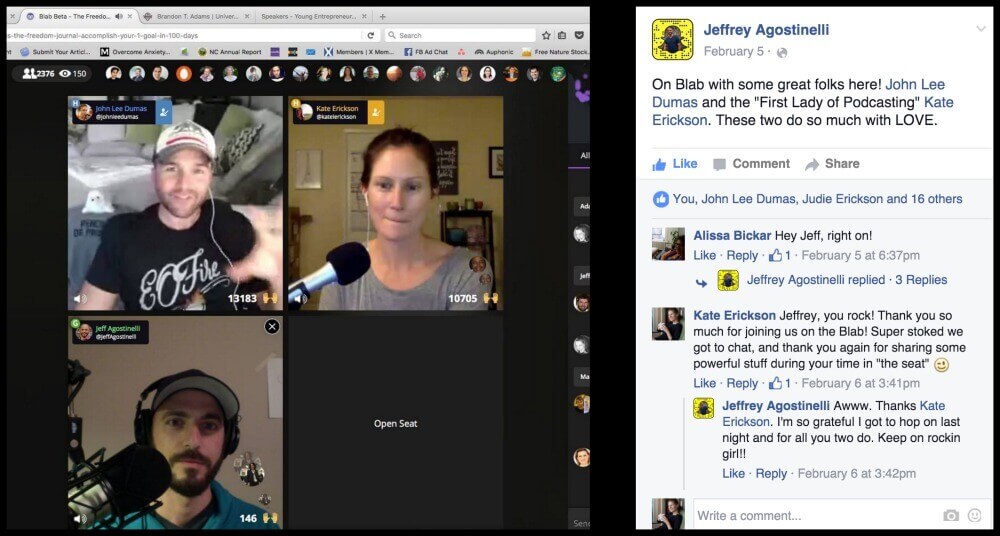Give props to John Lee Dumas, 13183 hands icon

(270, 298)
